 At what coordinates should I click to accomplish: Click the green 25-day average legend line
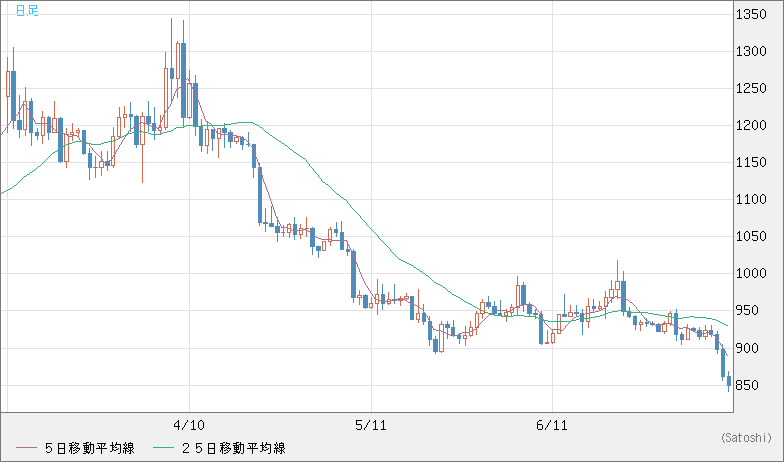(164, 448)
